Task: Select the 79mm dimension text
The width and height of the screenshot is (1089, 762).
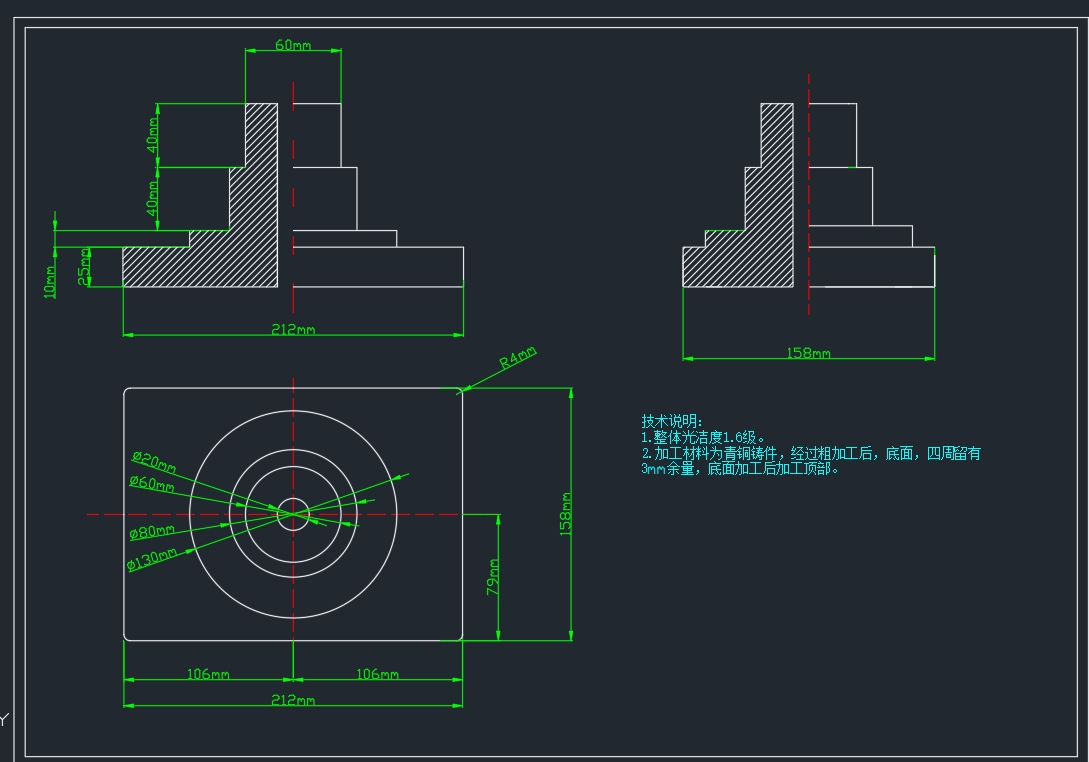Action: [493, 577]
